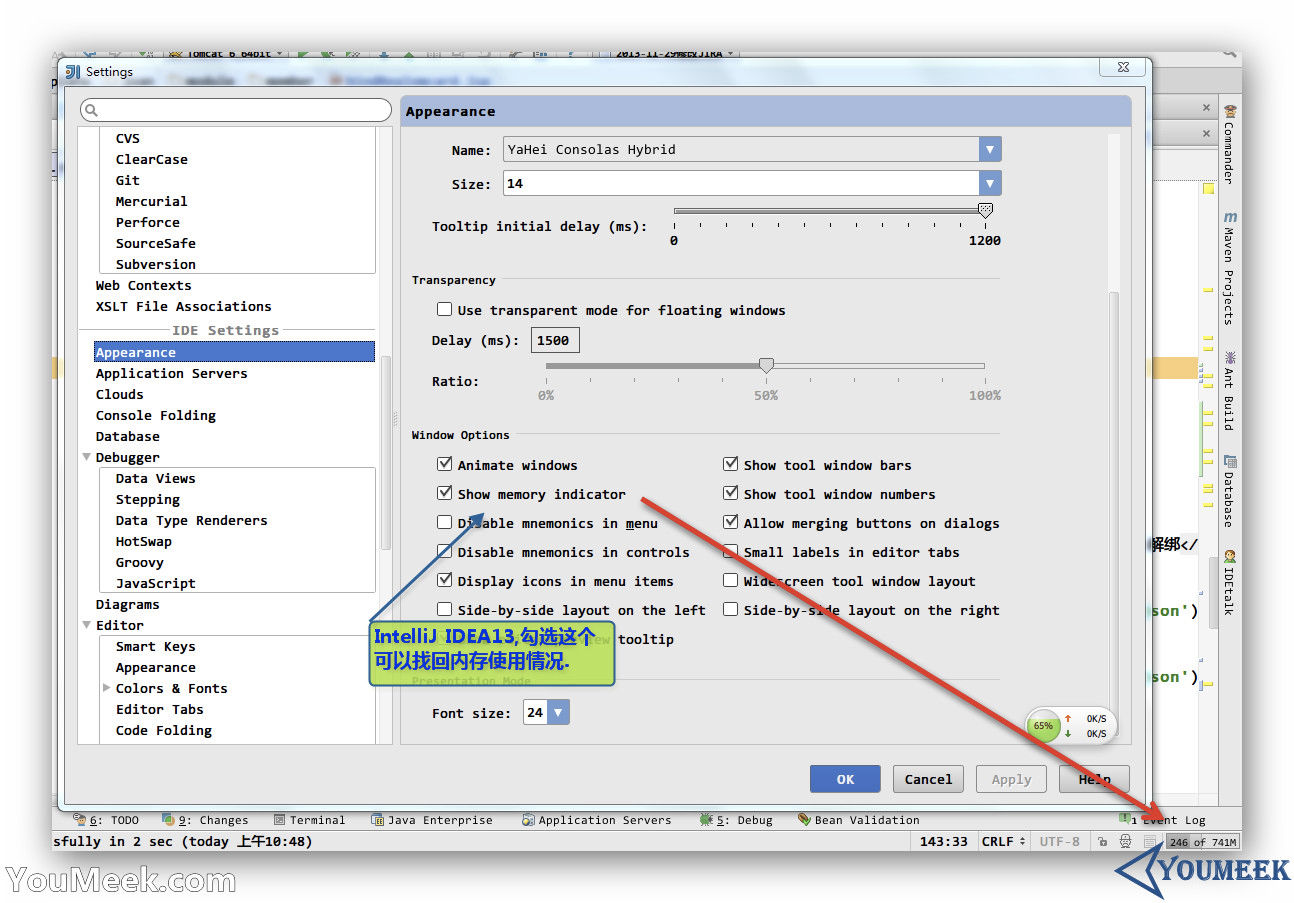Expand the Colors & Fonts node
Viewport: 1294px width, 903px height.
click(x=107, y=688)
